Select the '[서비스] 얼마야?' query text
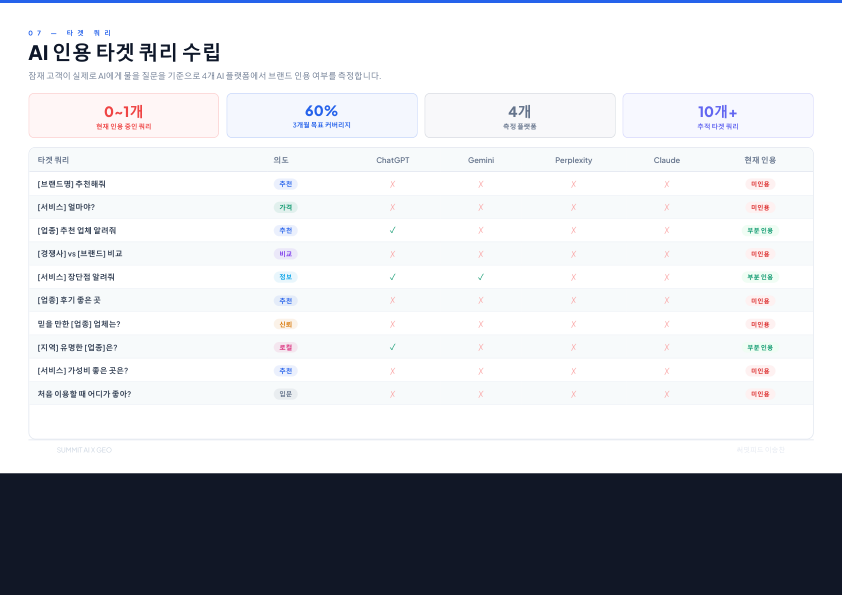The height and width of the screenshot is (595, 842). tap(66, 207)
